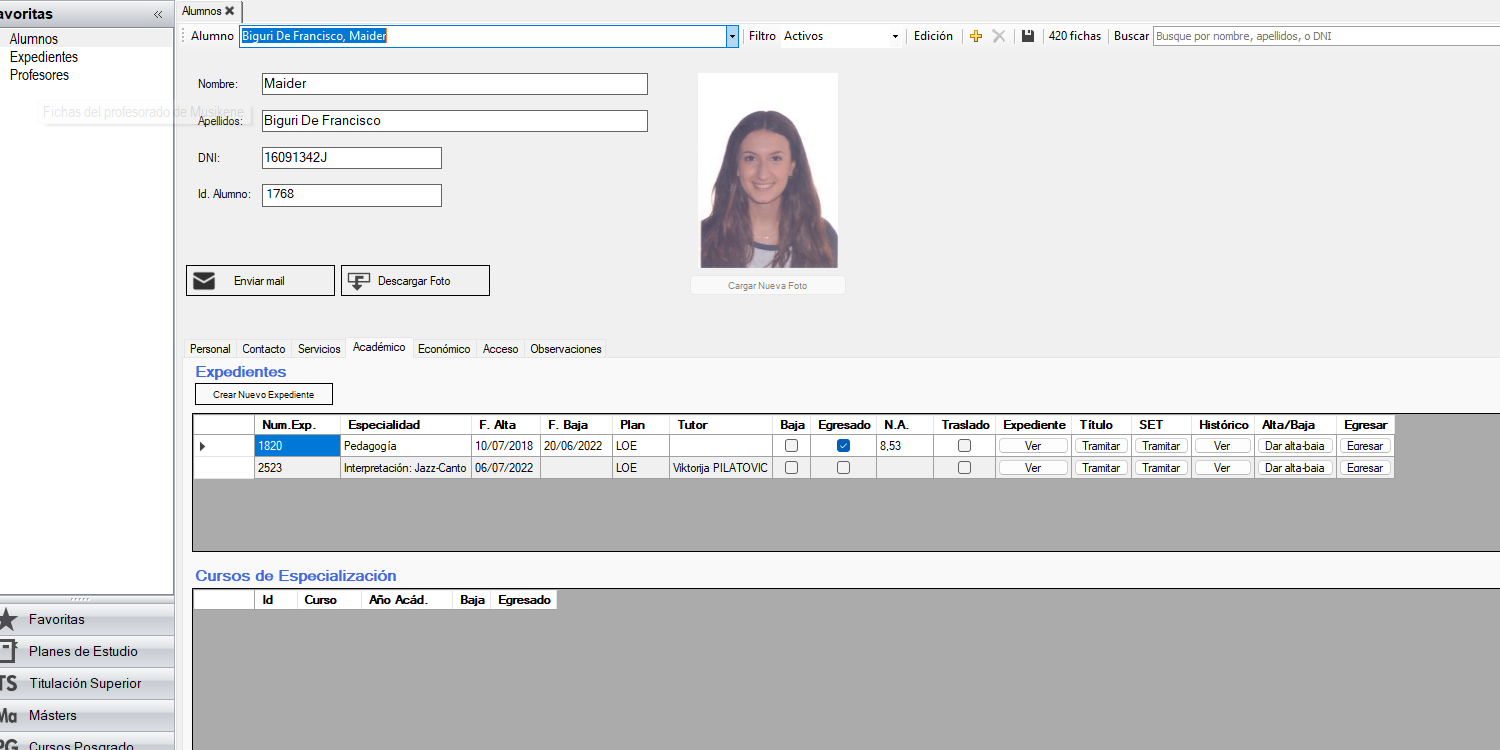The height and width of the screenshot is (750, 1500).
Task: Close the Alumnos tab with its X
Action: coord(230,11)
